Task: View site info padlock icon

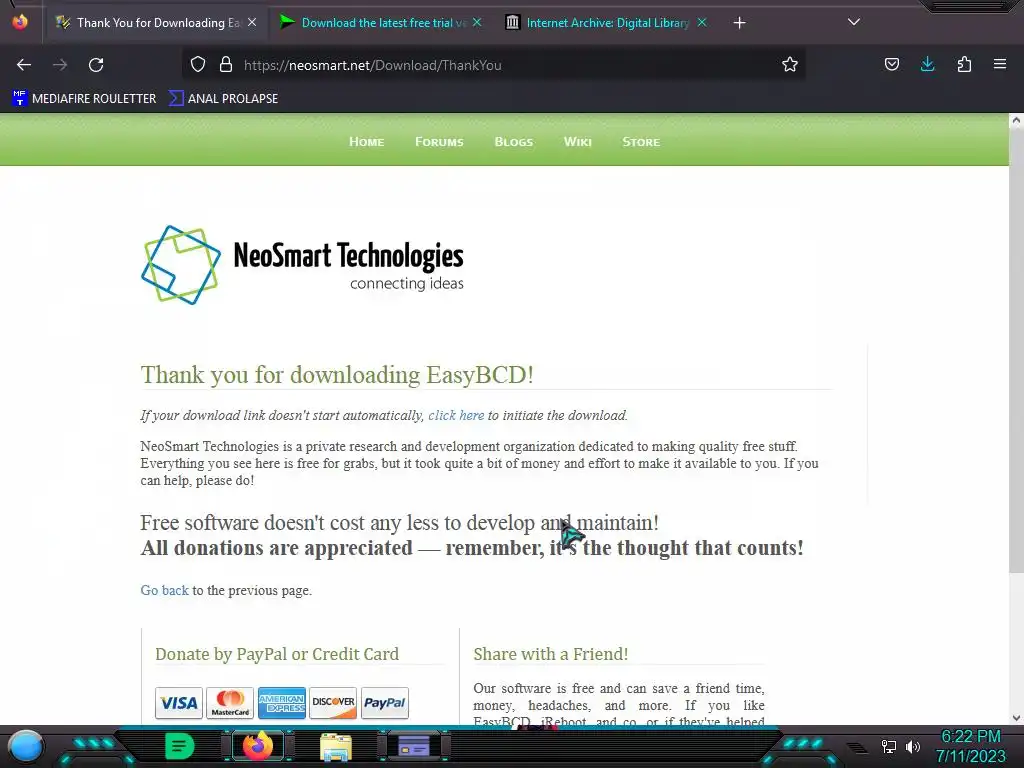Action: 226,65
